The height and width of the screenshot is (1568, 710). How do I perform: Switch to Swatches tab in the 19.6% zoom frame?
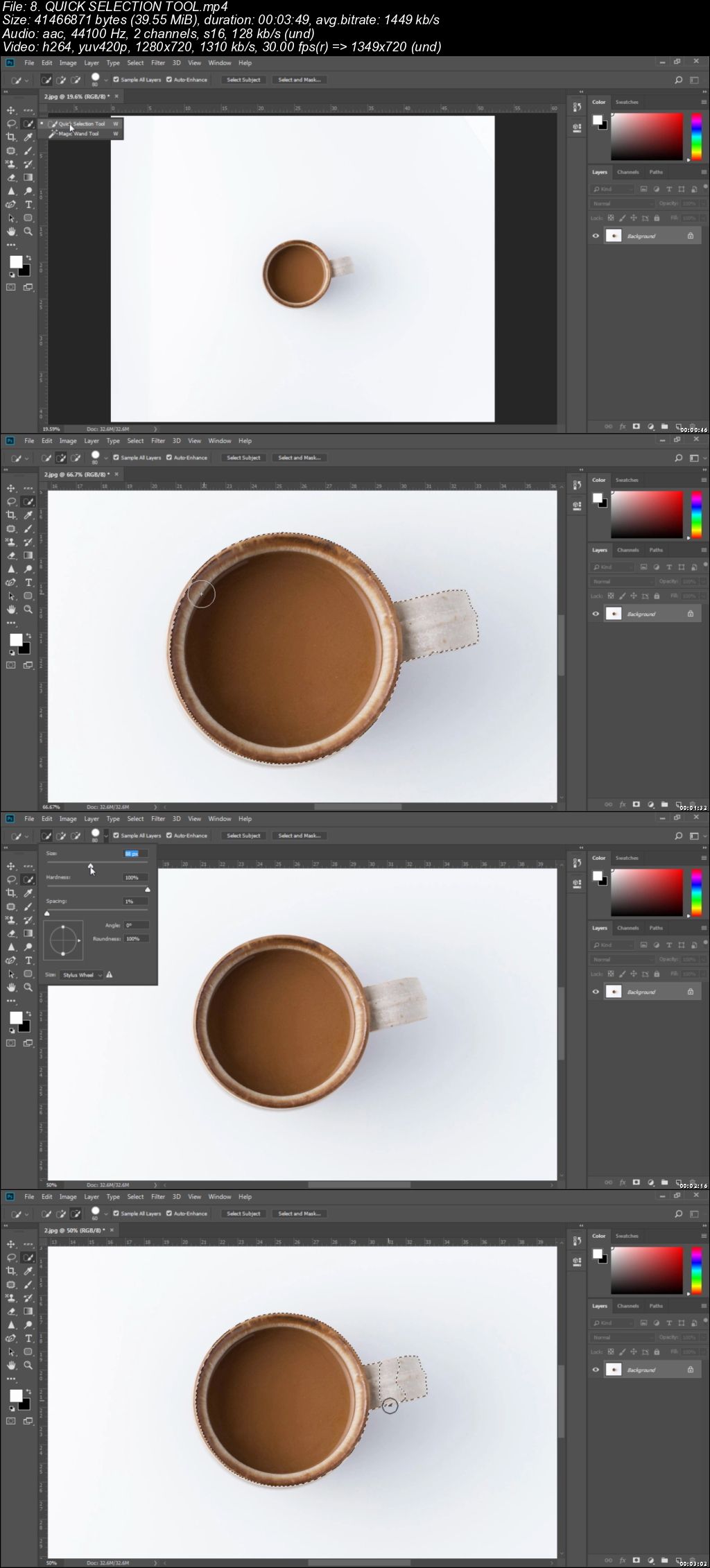pos(627,102)
